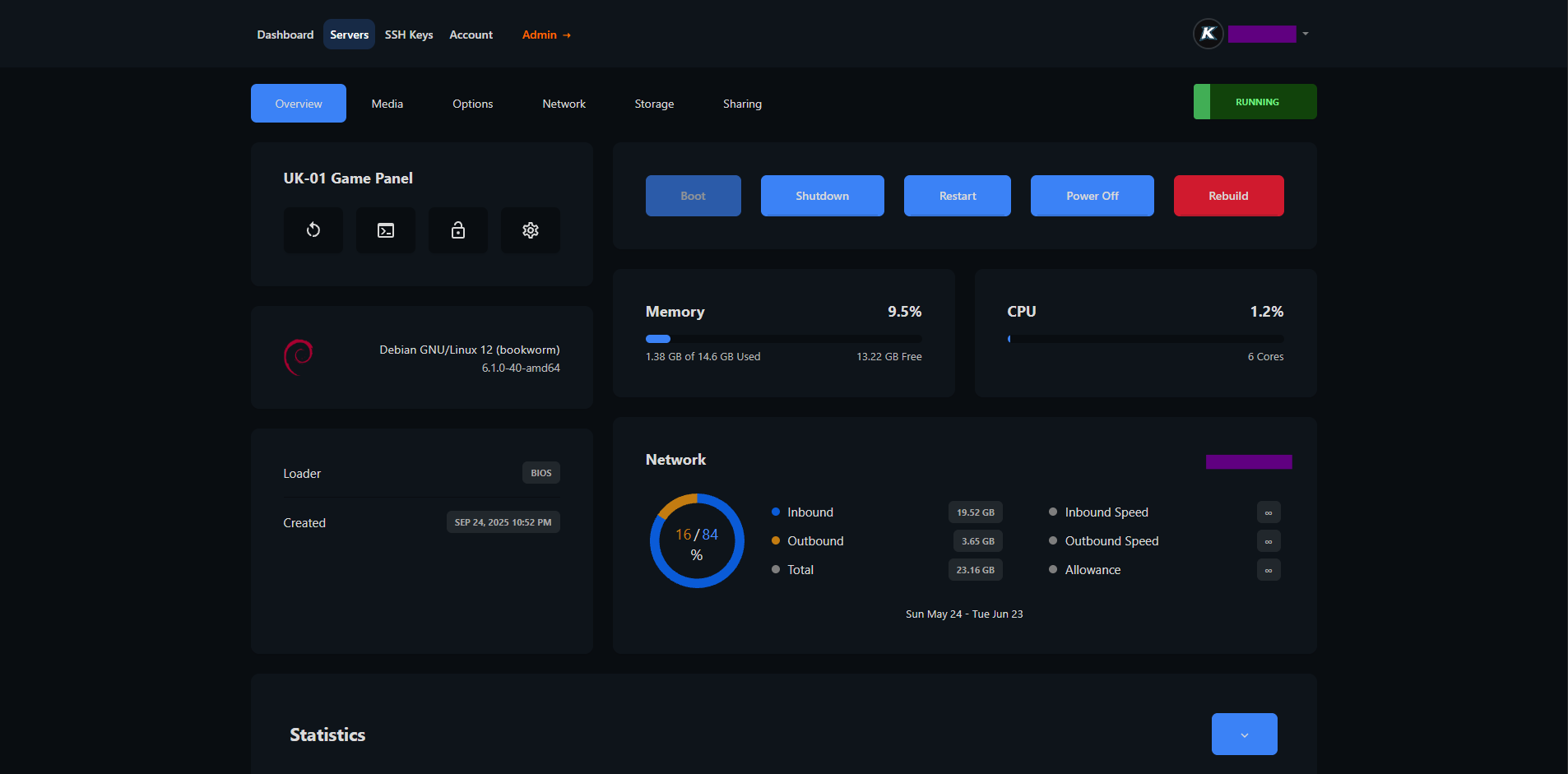Click the 23.16 GB total value

tap(976, 570)
